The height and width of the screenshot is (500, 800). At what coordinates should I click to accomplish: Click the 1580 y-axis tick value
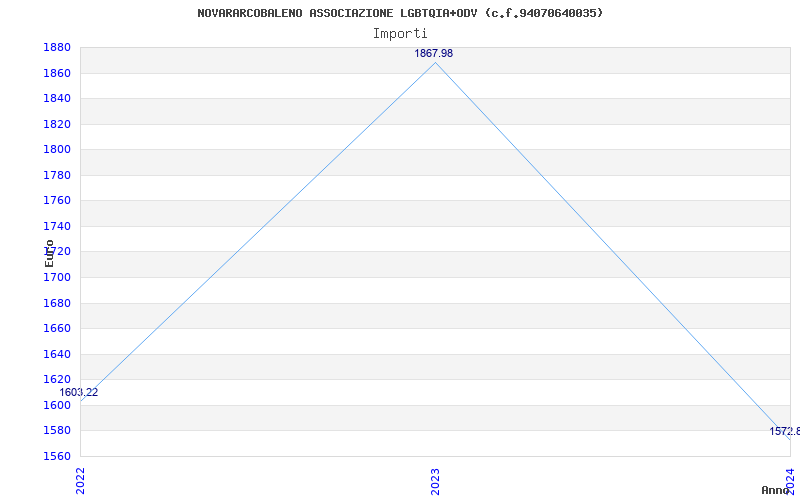pos(57,430)
